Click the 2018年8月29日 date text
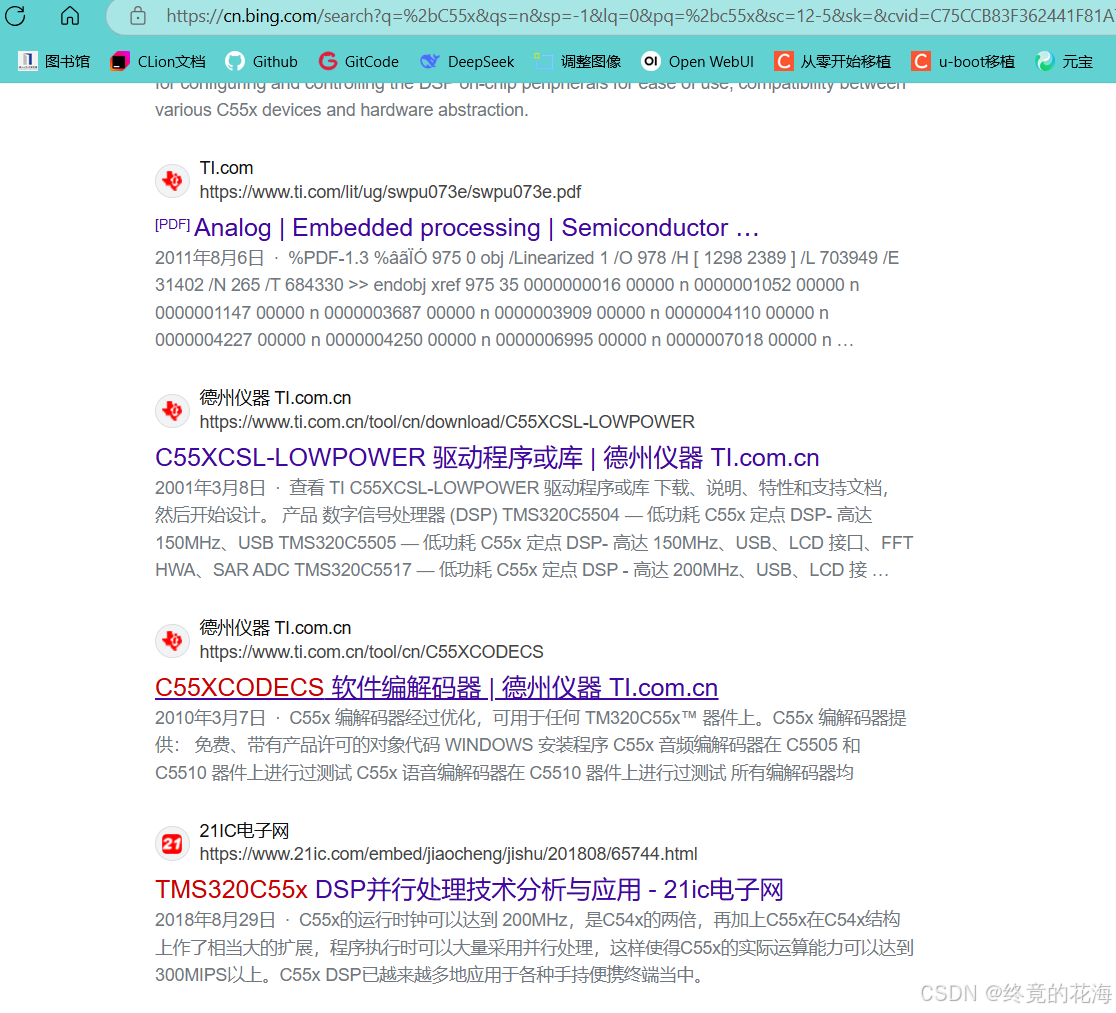1116x1013 pixels. (215, 920)
